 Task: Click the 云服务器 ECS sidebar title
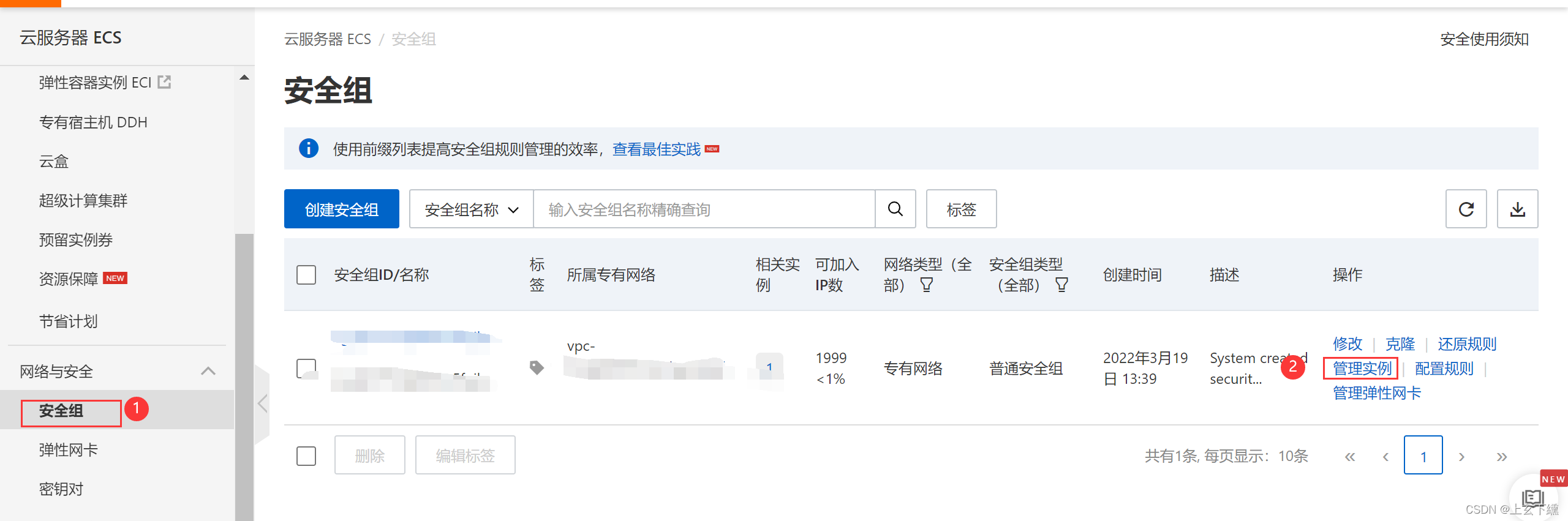click(70, 38)
